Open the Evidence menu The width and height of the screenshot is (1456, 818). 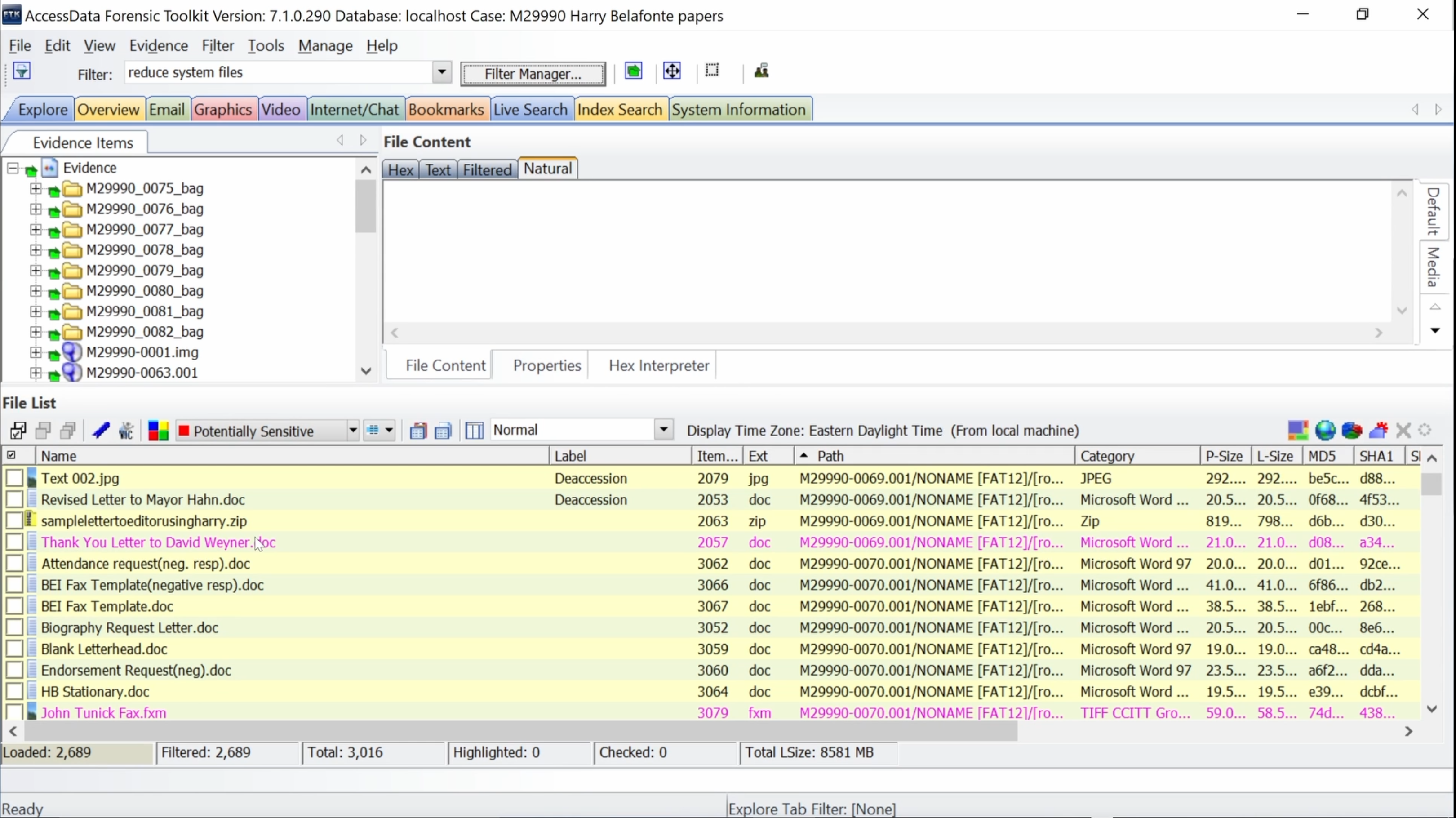click(x=158, y=45)
